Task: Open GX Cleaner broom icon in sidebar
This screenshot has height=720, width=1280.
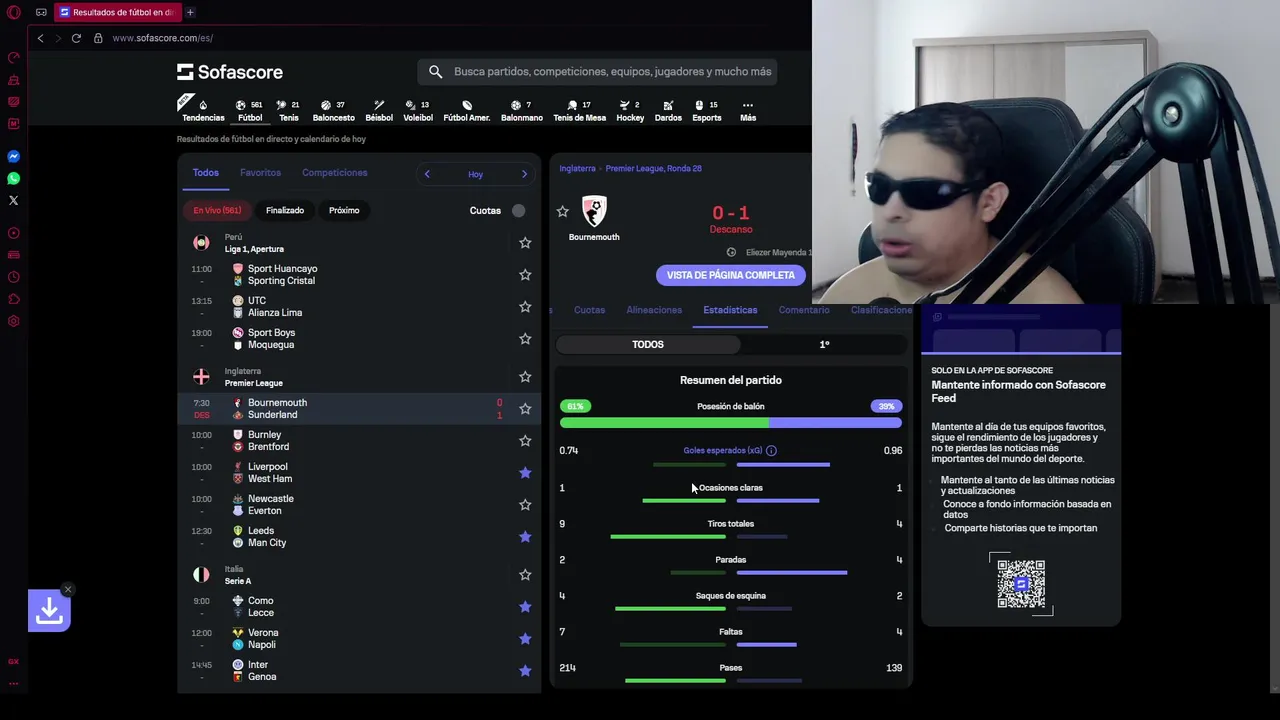Action: point(14,79)
